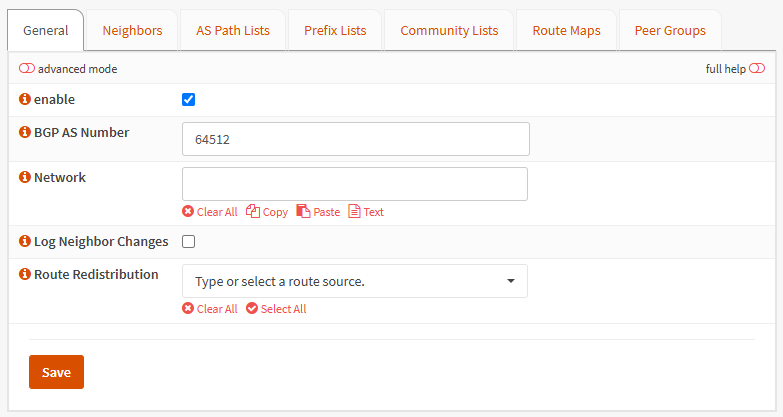Paste entries into Network field

coord(318,212)
